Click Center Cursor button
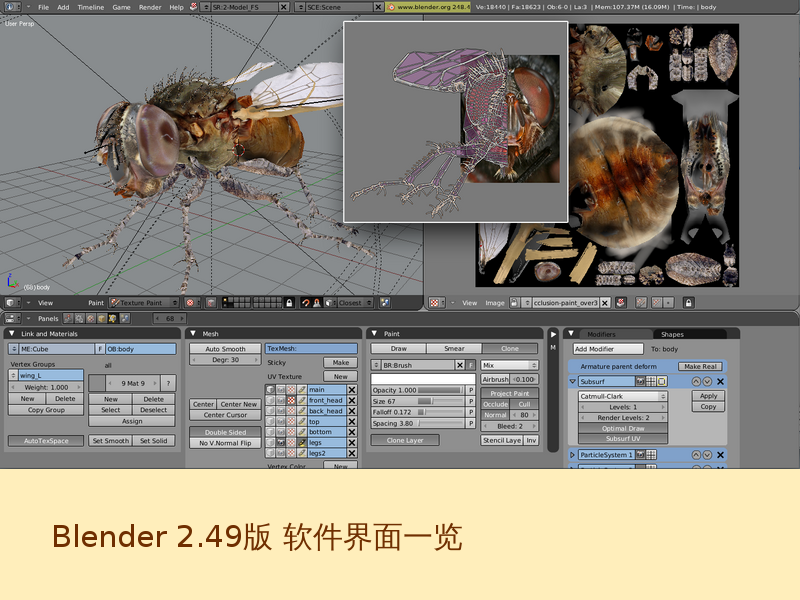Image resolution: width=800 pixels, height=600 pixels. pyautogui.click(x=225, y=415)
